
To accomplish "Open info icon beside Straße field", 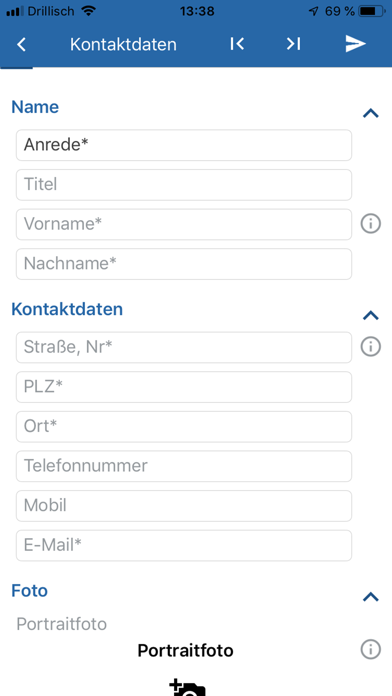I will [371, 347].
